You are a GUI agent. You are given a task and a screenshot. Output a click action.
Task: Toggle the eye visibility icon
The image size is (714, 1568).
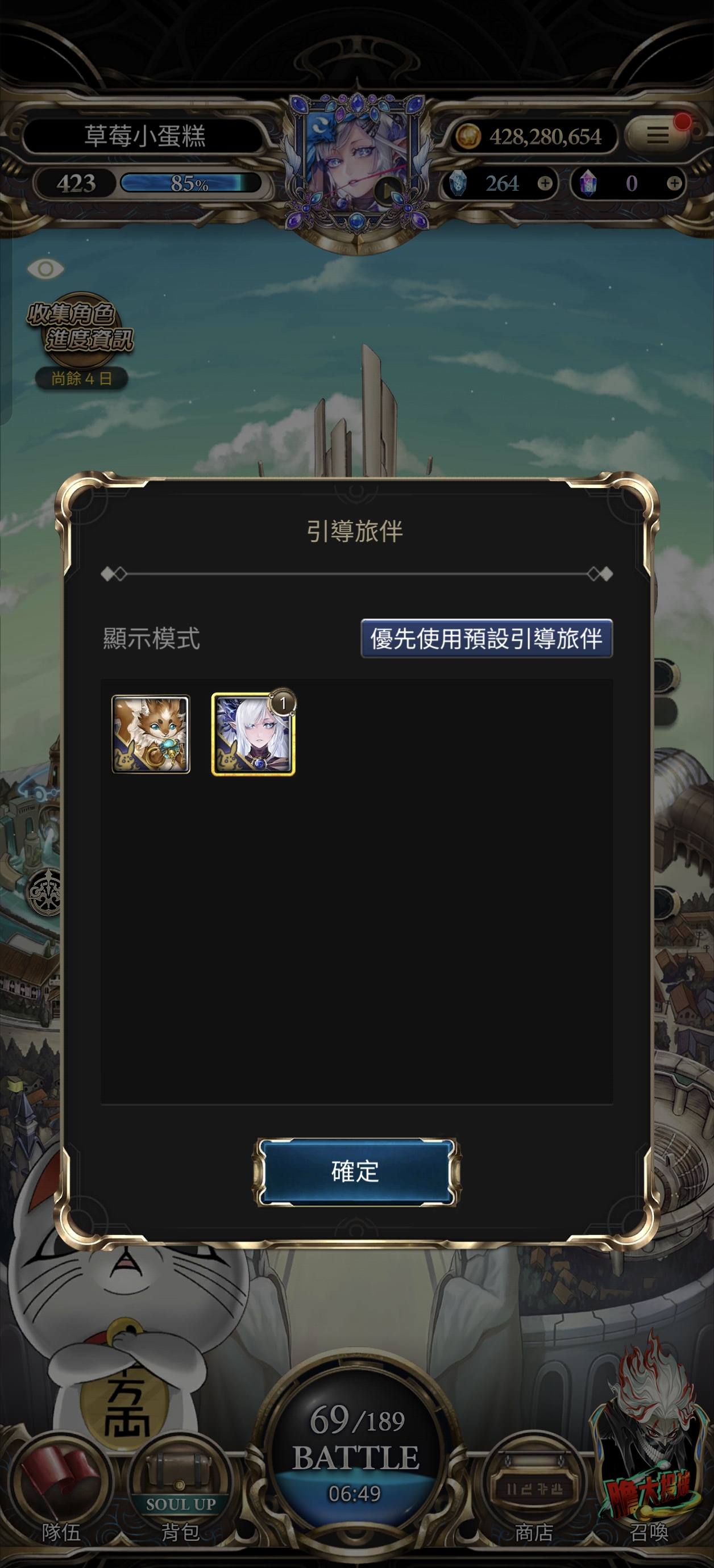45,268
